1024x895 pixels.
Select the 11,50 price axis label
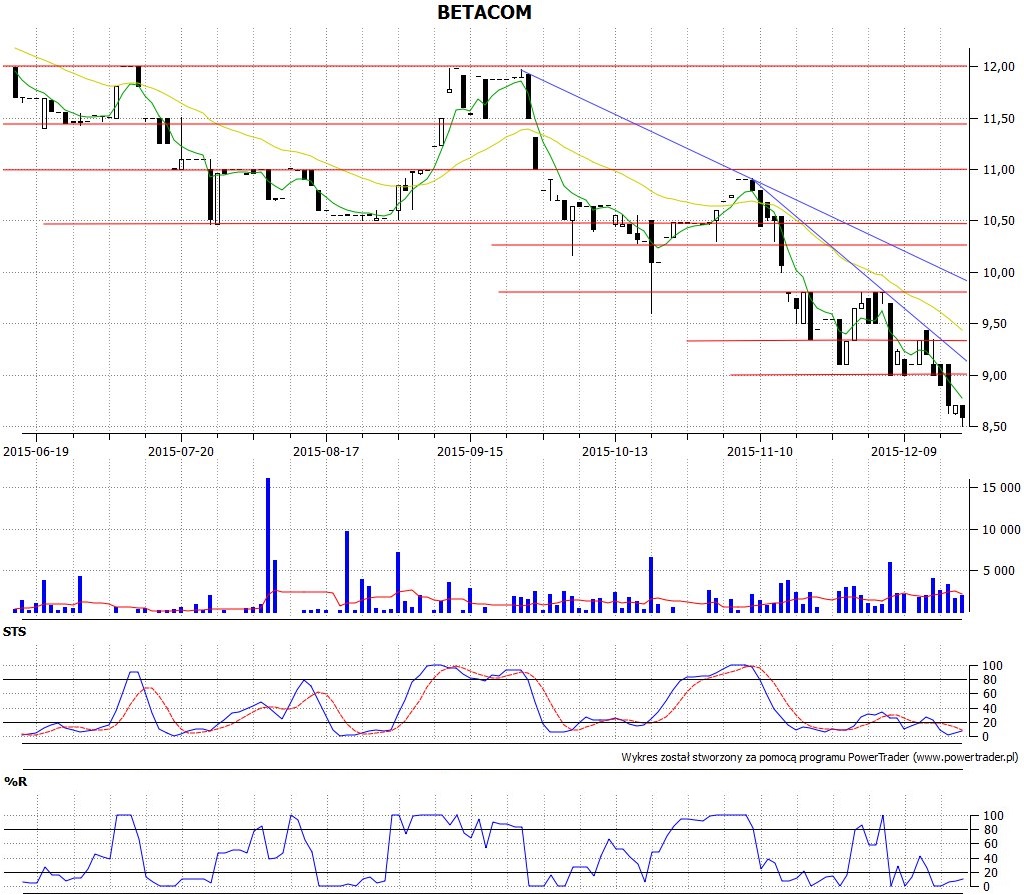point(999,119)
